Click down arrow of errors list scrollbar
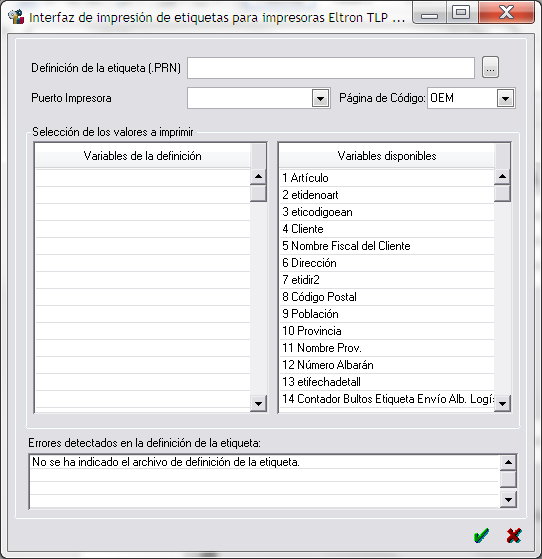 [508, 499]
